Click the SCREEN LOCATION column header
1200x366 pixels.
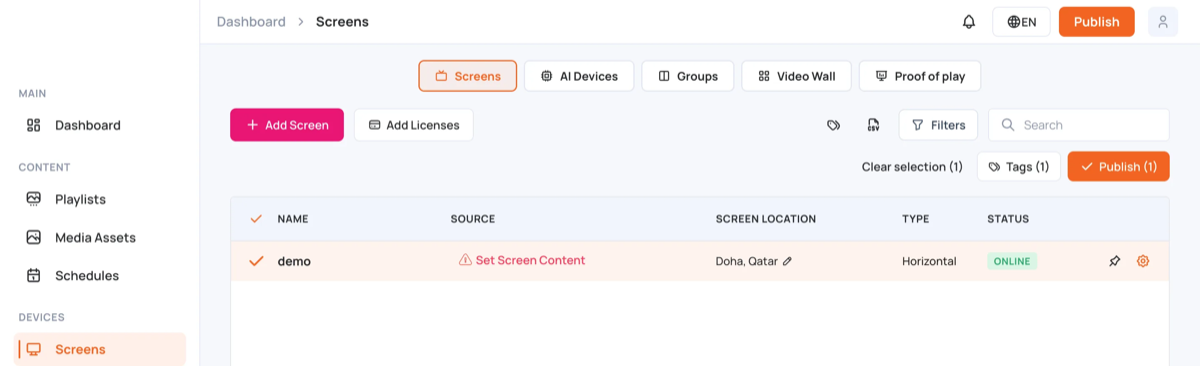point(766,219)
